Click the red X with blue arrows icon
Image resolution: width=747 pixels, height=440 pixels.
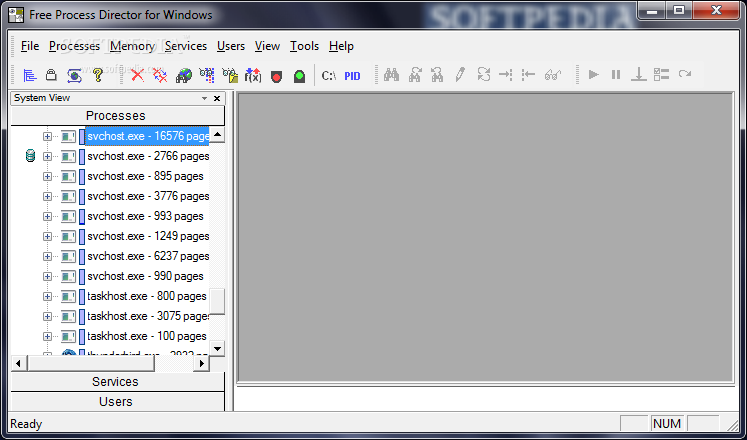click(x=161, y=75)
